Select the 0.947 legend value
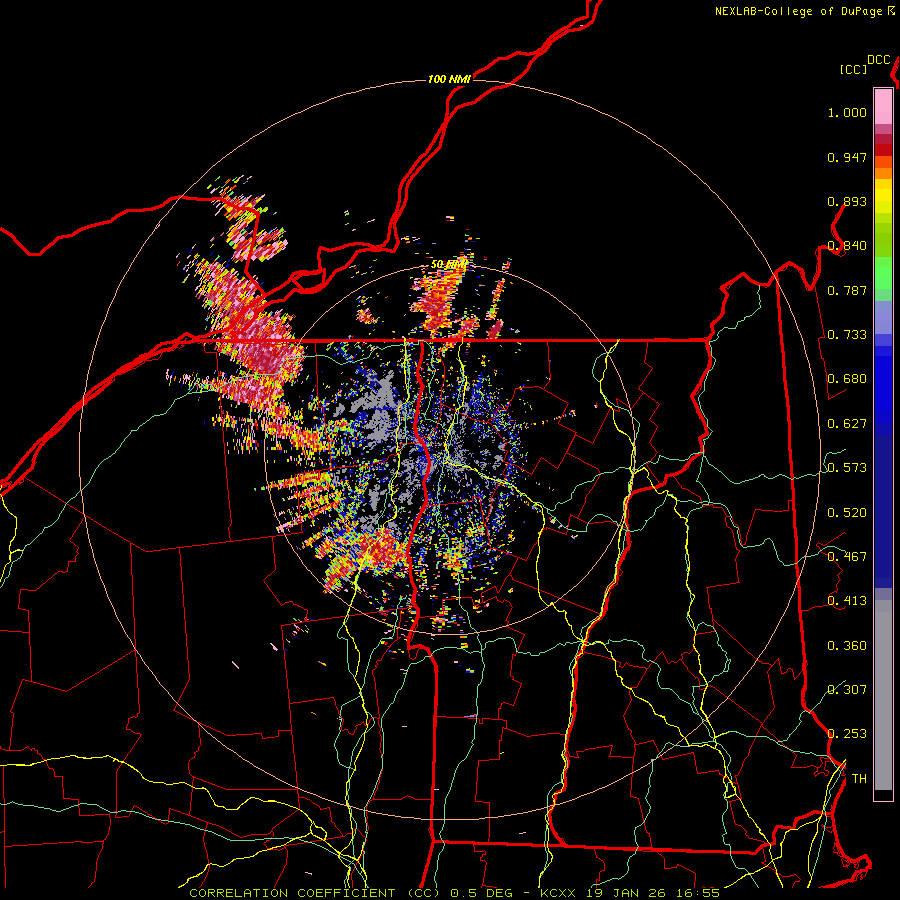 pos(847,157)
